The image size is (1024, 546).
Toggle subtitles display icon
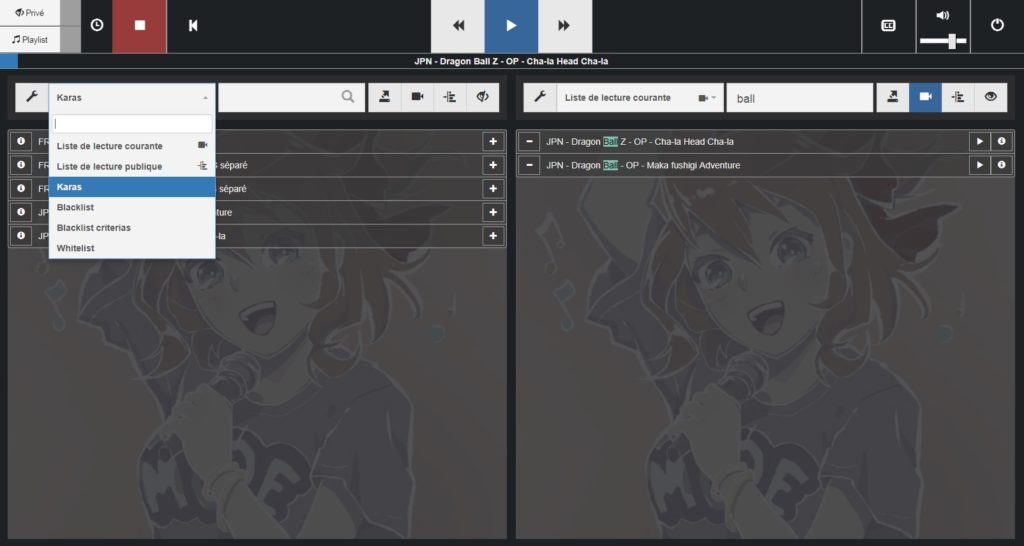889,25
